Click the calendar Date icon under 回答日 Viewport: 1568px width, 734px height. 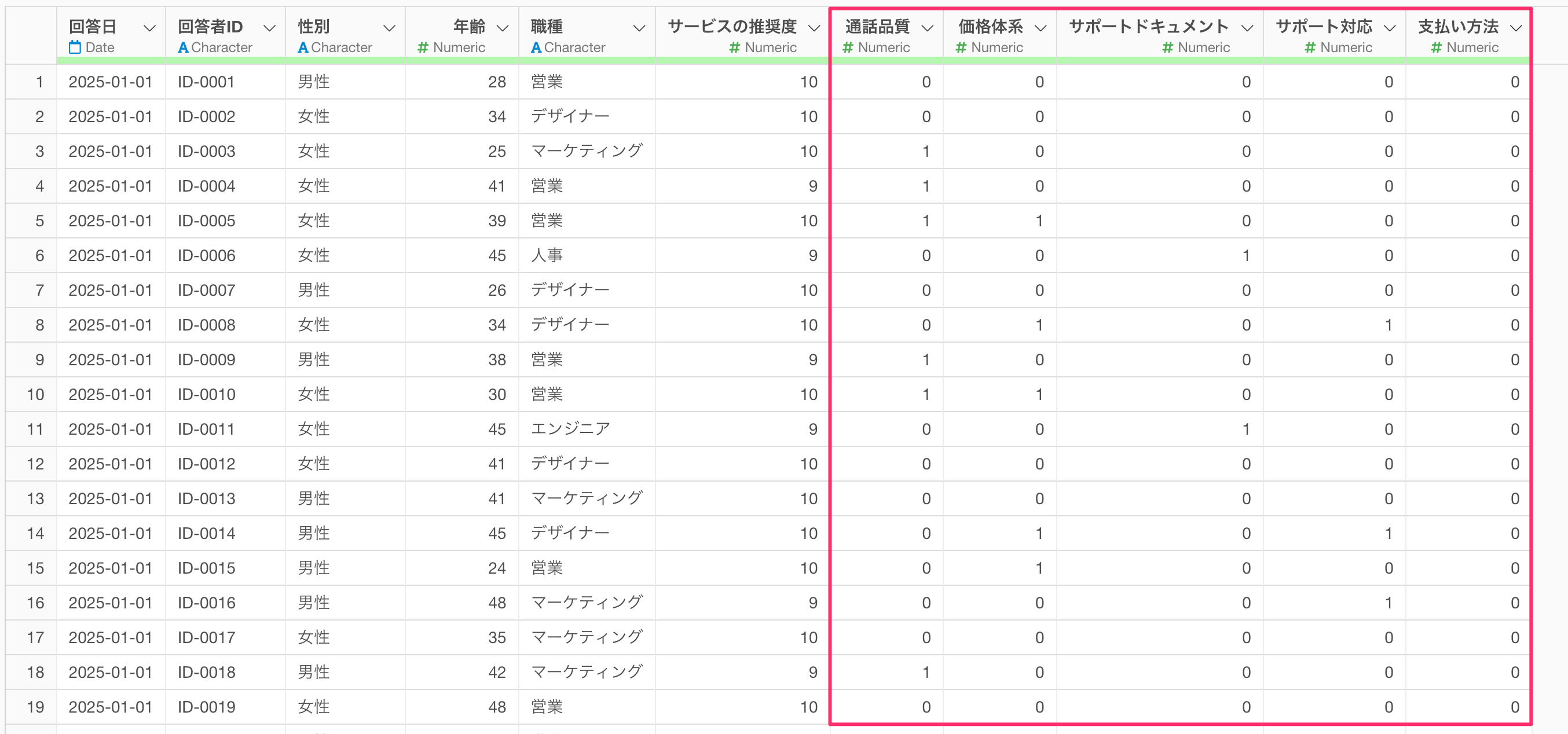(75, 47)
